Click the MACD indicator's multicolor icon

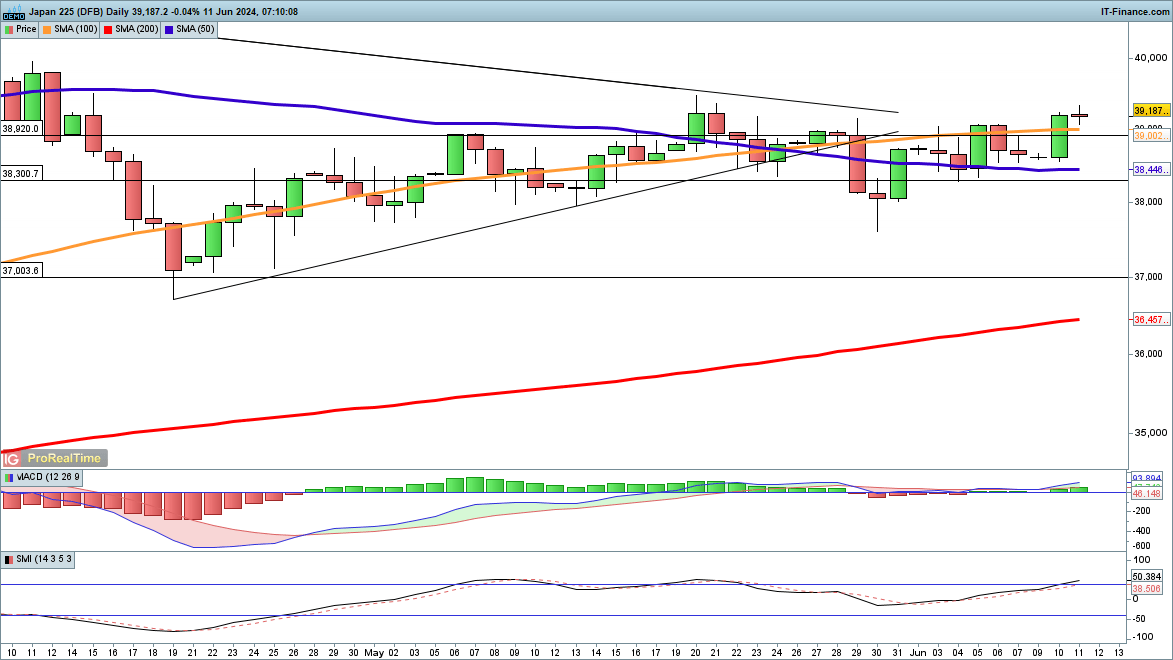[9, 478]
